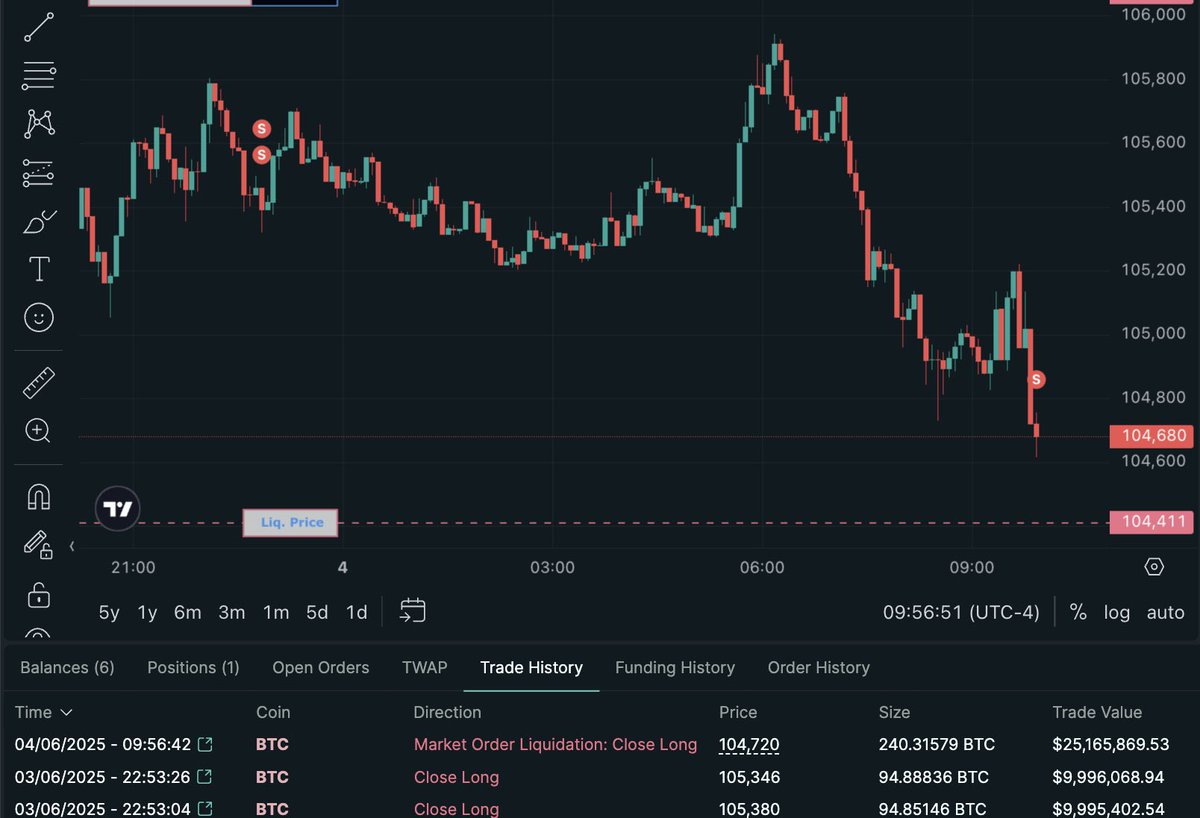Select the Brush drawing tool
The image size is (1200, 818).
[x=38, y=221]
